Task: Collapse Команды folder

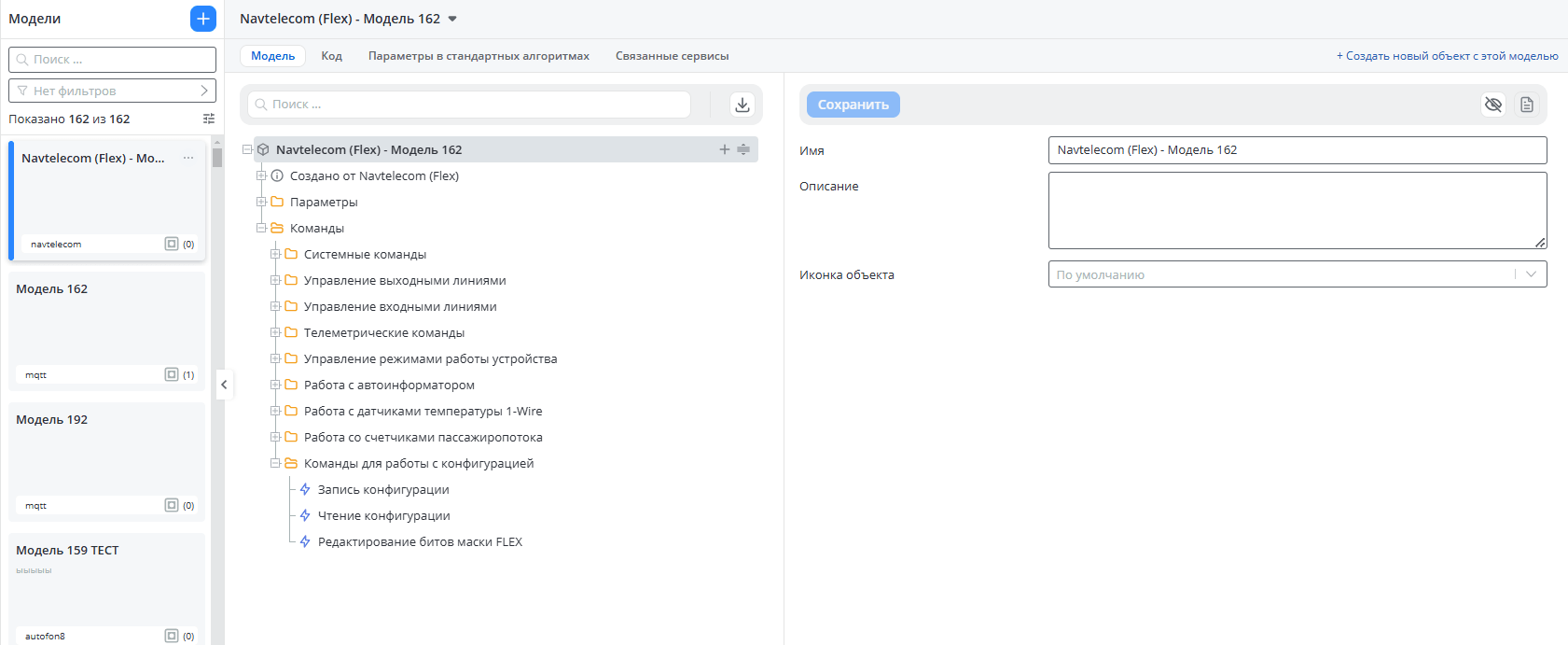Action: (x=261, y=228)
